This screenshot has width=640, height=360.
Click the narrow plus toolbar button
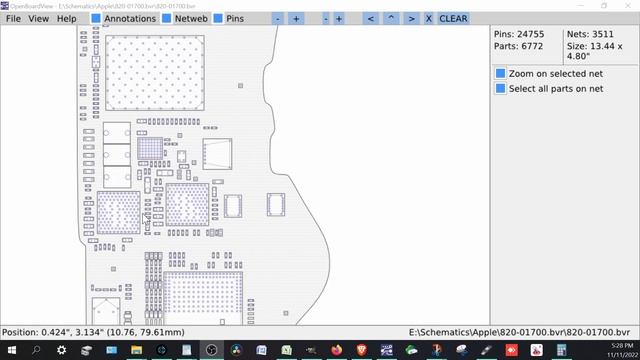click(x=339, y=19)
